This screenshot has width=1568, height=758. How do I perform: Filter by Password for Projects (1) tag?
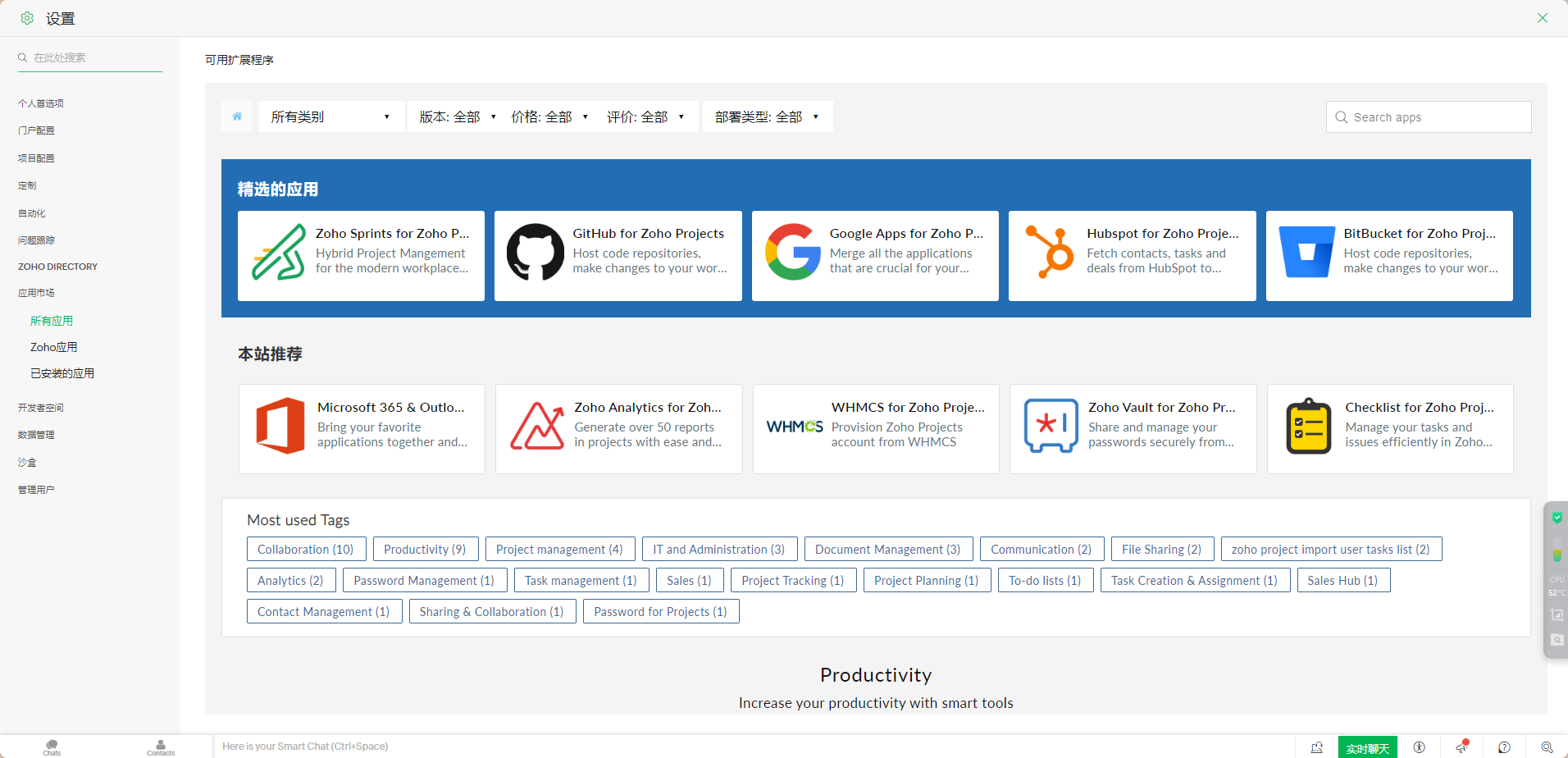(661, 611)
